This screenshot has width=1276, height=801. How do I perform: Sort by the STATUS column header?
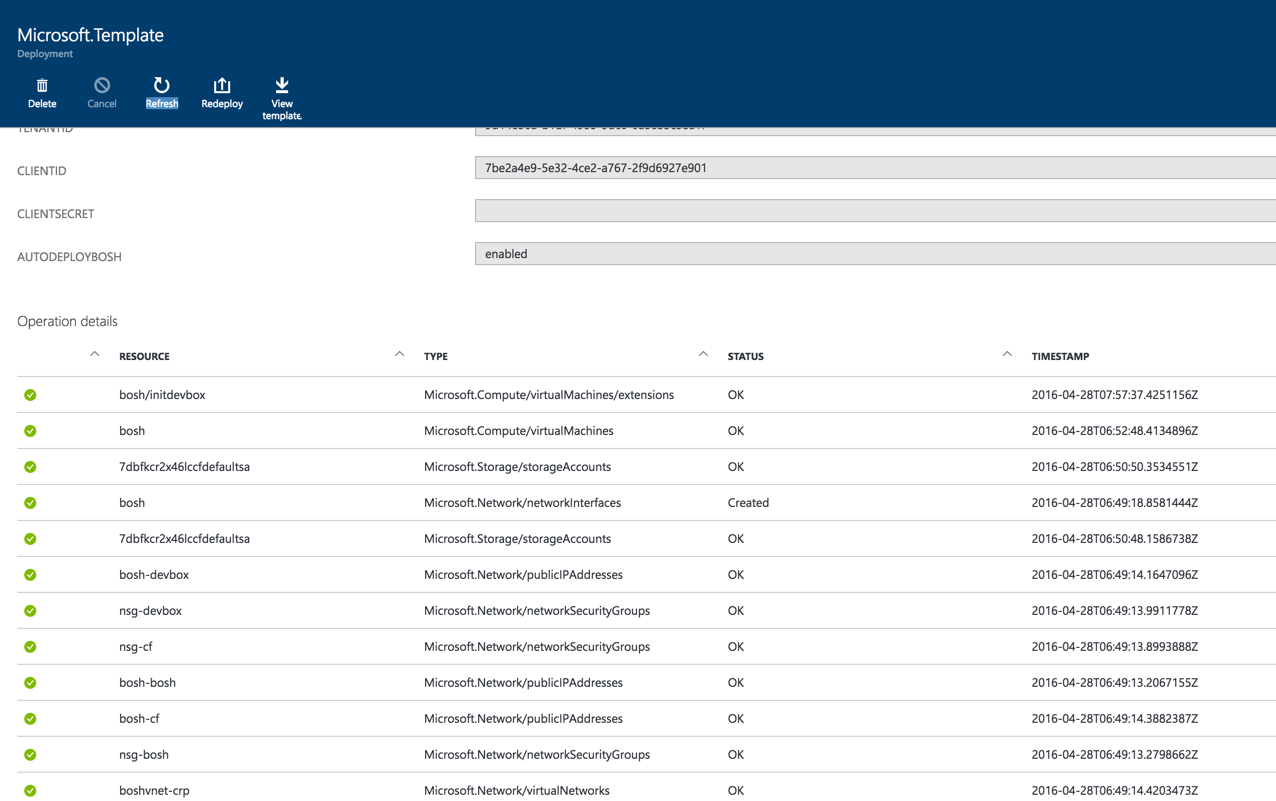745,356
